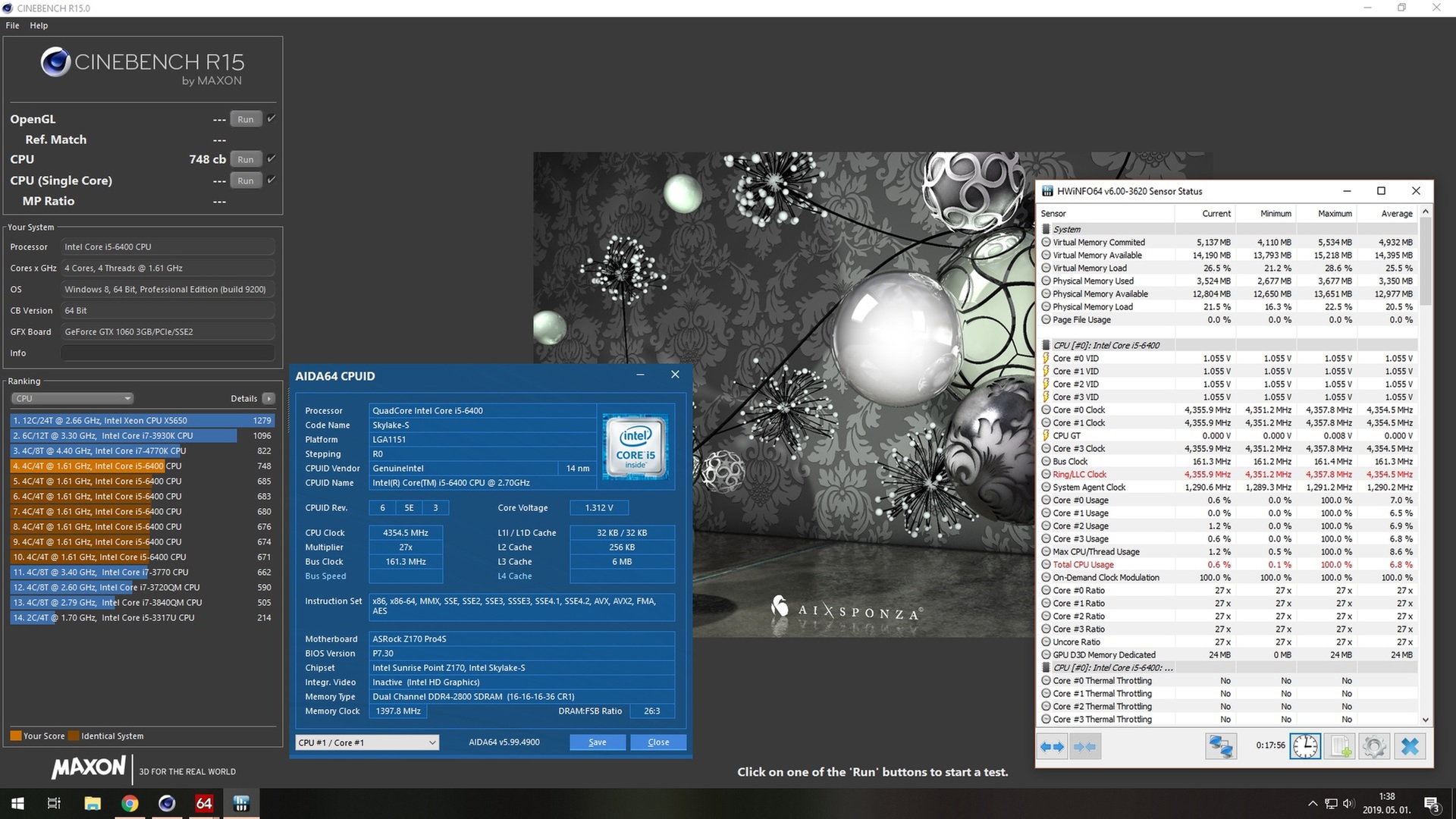Click Close in AIDA64 CPUID window
Screen dimensions: 1456x819
click(658, 742)
